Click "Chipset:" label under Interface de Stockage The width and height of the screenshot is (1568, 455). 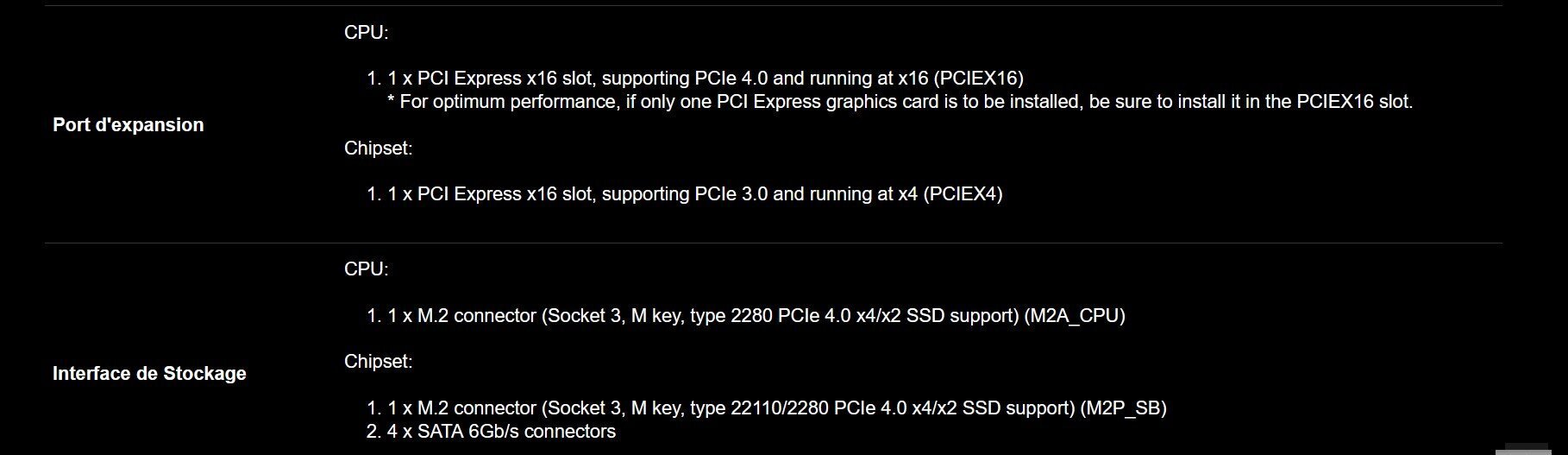coord(379,362)
